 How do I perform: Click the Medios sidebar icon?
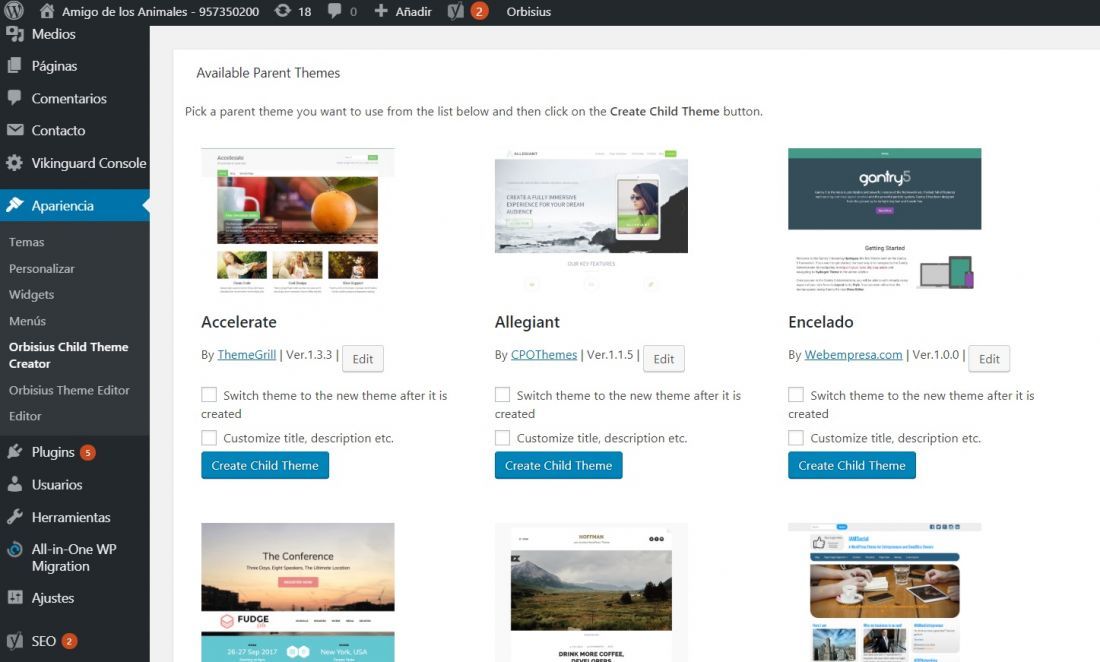(15, 34)
